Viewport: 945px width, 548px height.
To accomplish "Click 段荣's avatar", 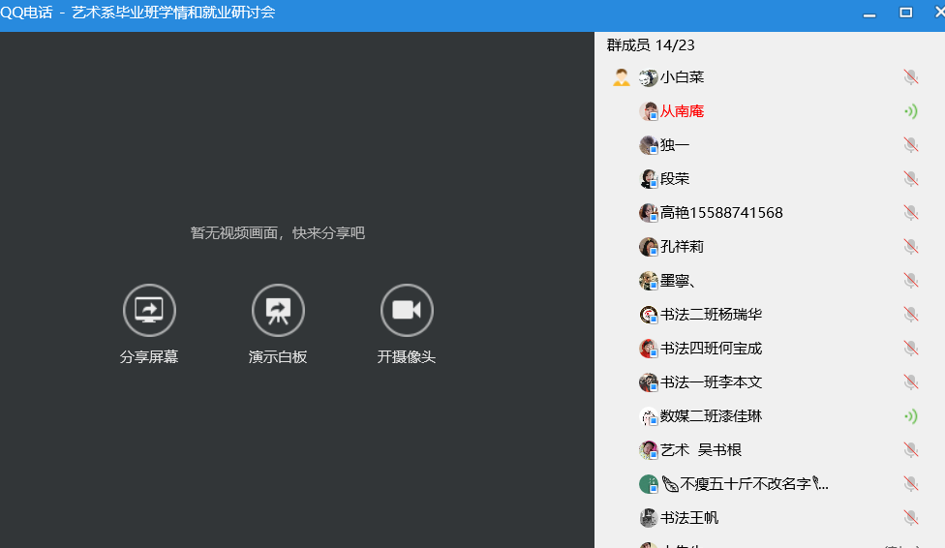I will tap(648, 179).
